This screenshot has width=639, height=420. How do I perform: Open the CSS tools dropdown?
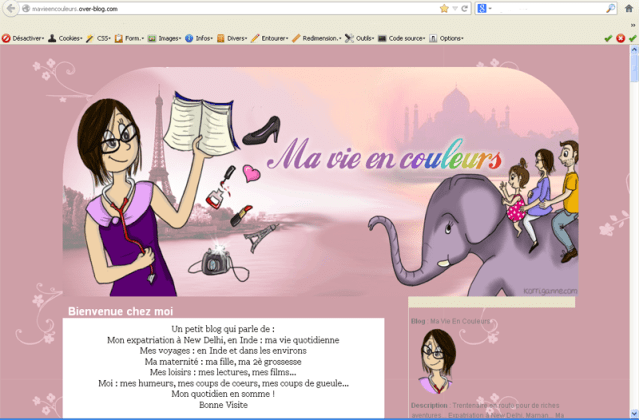(99, 38)
